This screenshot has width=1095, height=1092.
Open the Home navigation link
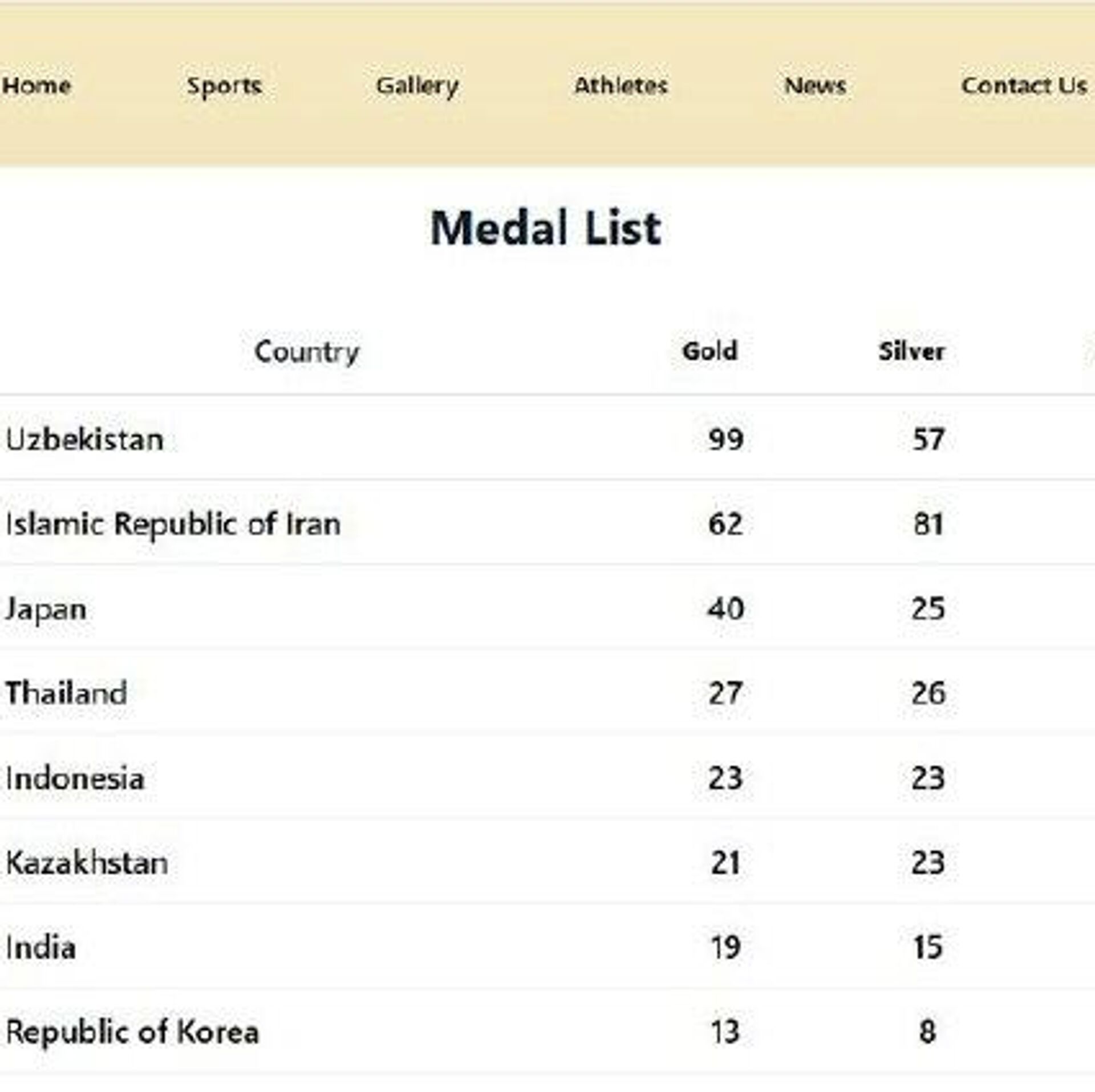pos(36,86)
